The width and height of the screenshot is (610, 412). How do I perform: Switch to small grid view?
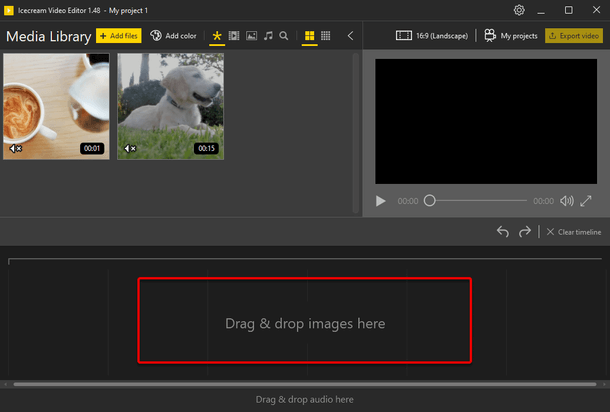[x=326, y=36]
